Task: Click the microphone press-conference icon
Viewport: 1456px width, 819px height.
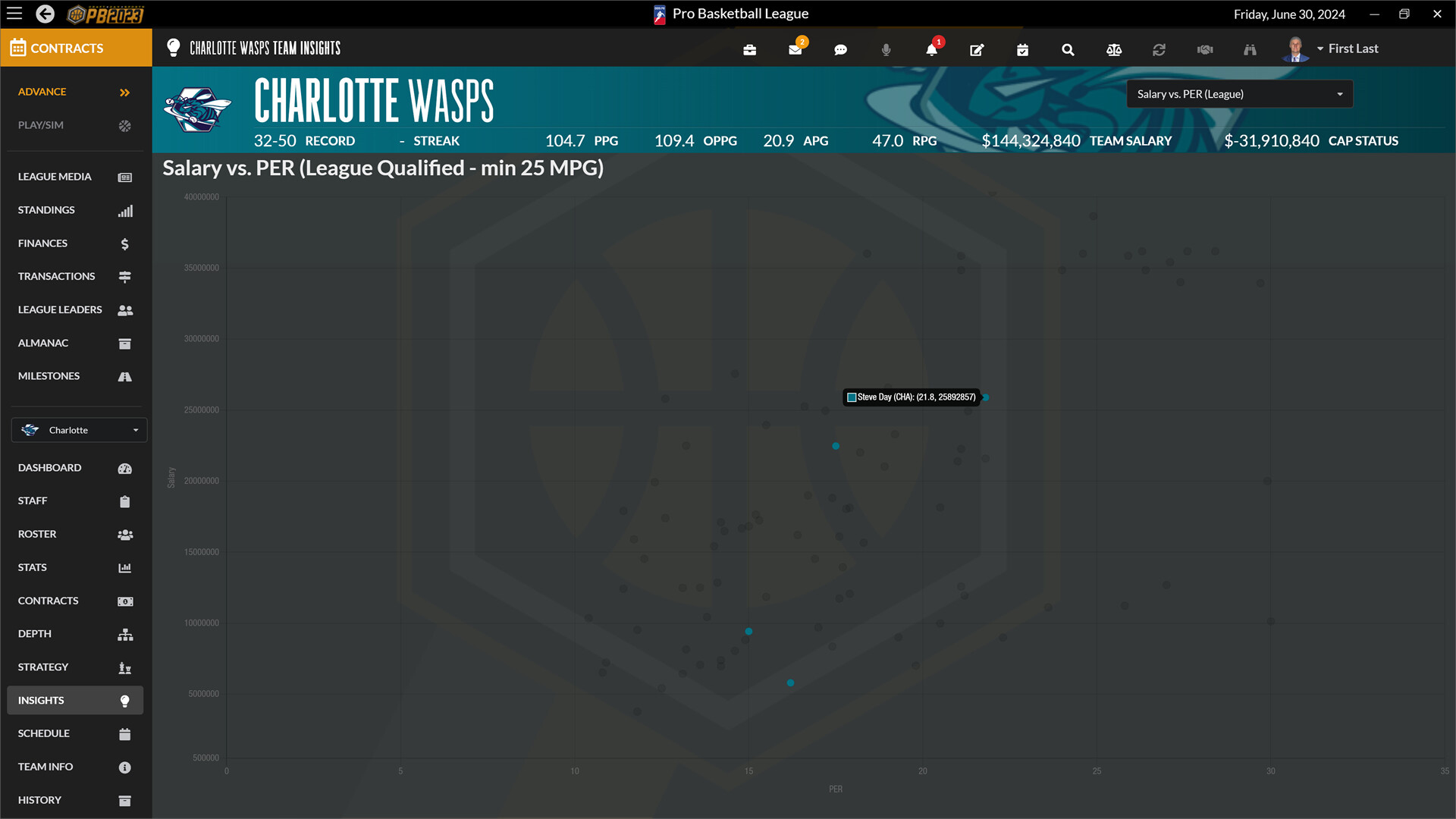Action: [x=886, y=49]
